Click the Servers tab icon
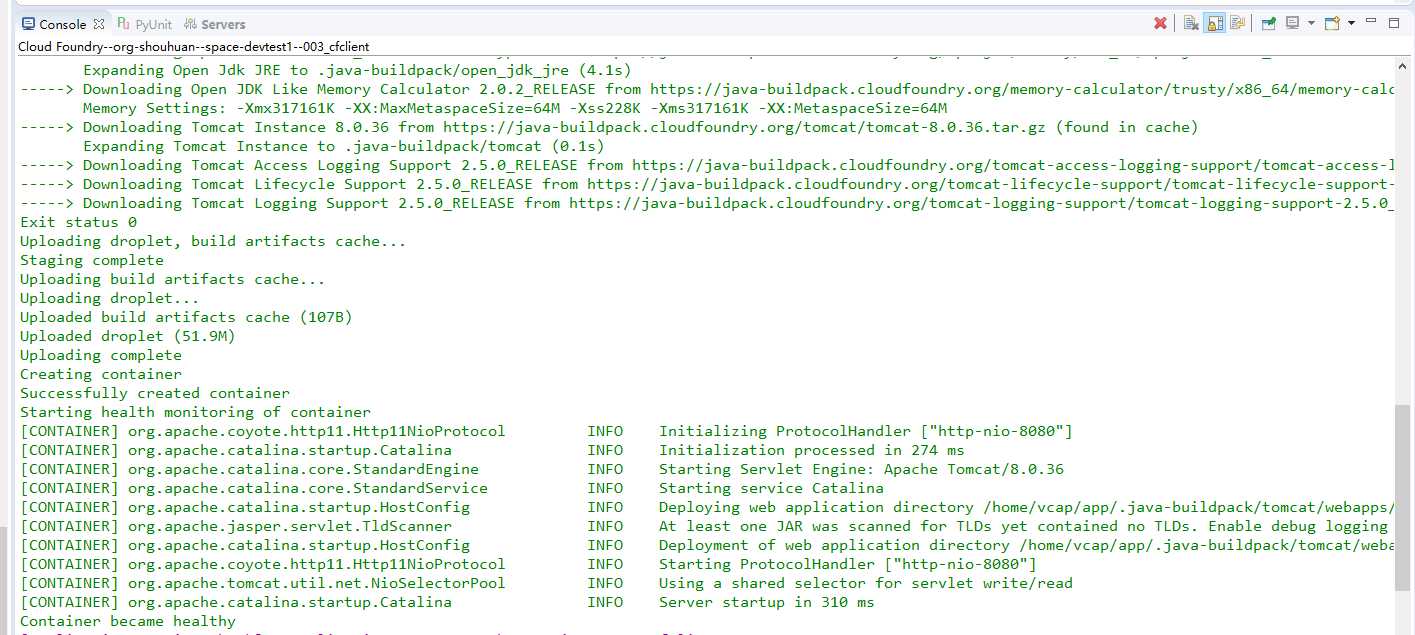Image resolution: width=1415 pixels, height=635 pixels. [190, 24]
